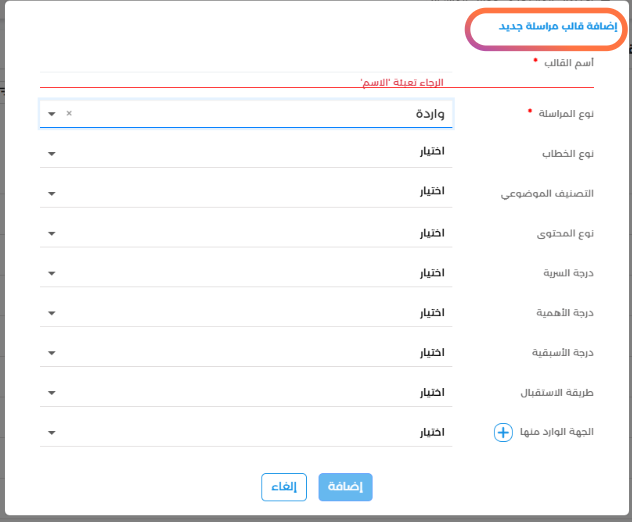Clear the واردة selection with the x icon
This screenshot has width=632, height=522.
(69, 114)
